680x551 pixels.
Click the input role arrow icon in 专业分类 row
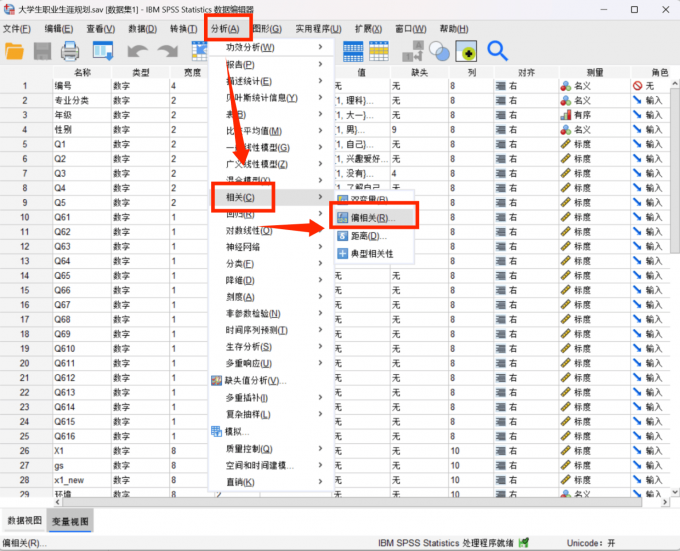click(x=637, y=100)
